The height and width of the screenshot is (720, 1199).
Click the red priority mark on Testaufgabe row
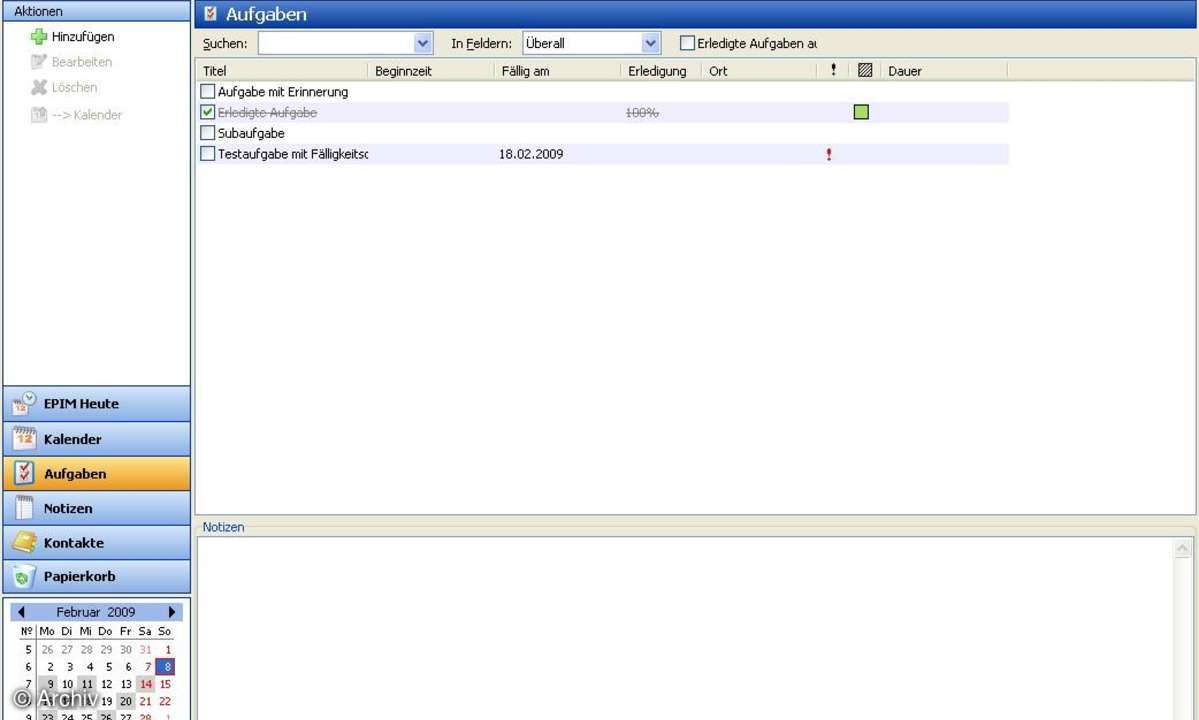[x=829, y=154]
